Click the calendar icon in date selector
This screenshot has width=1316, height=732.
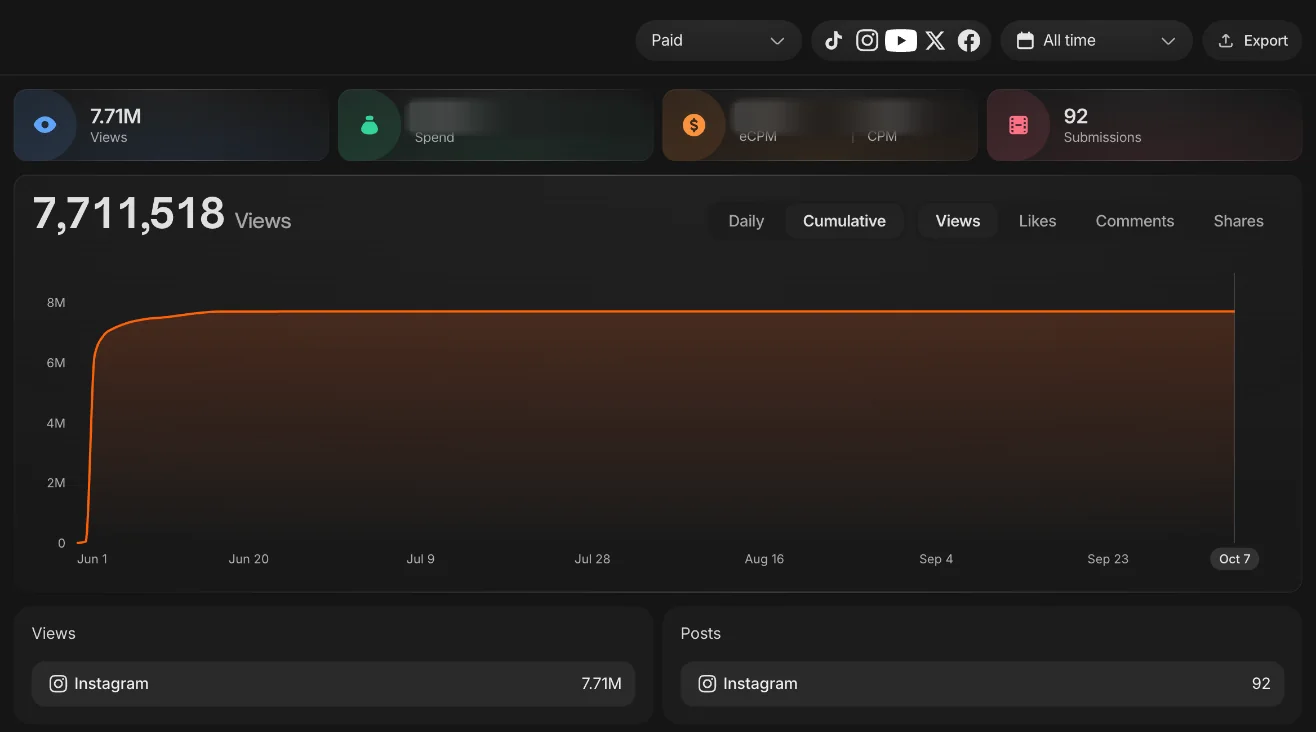point(1024,41)
